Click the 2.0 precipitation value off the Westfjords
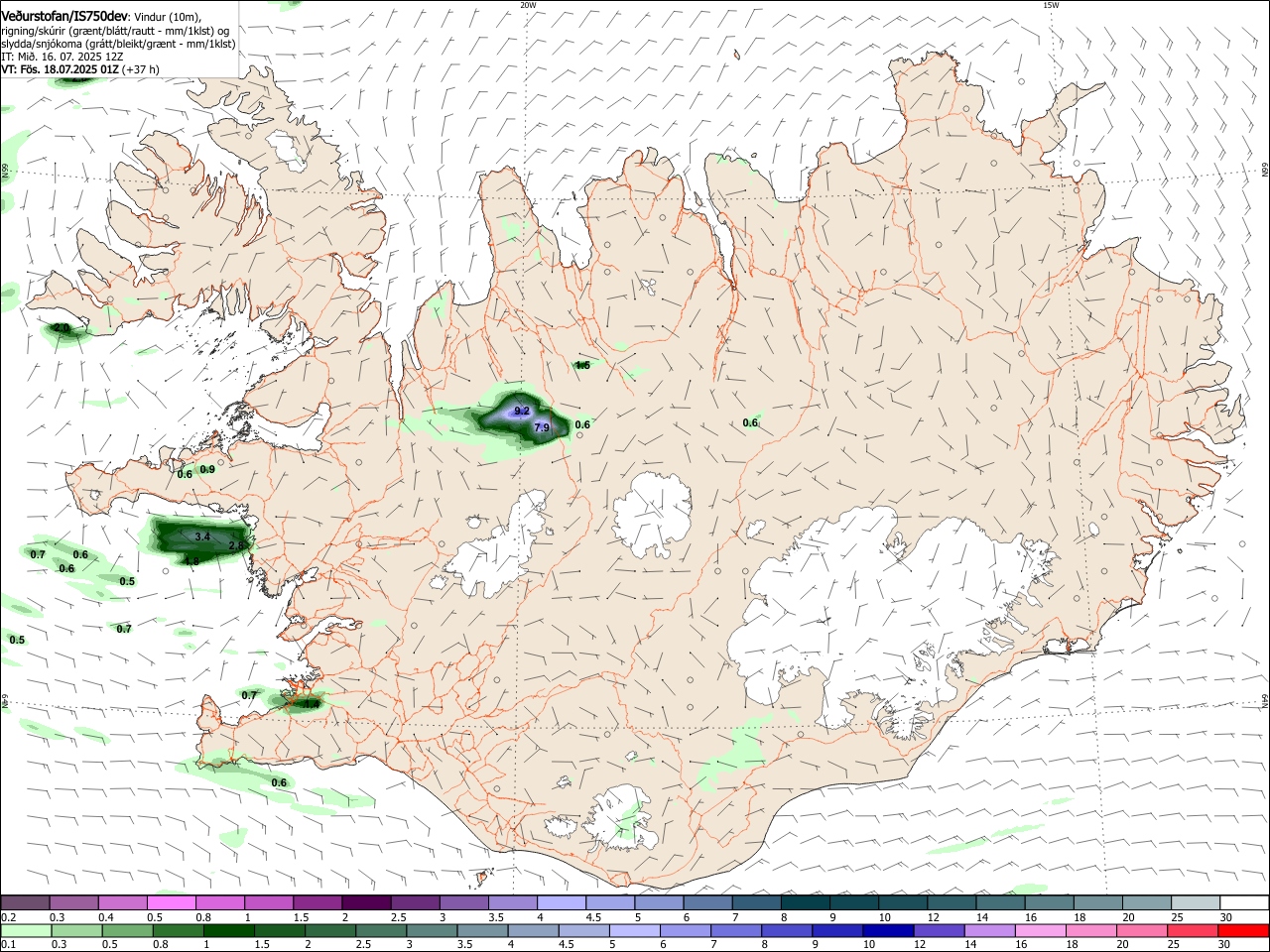 62,327
